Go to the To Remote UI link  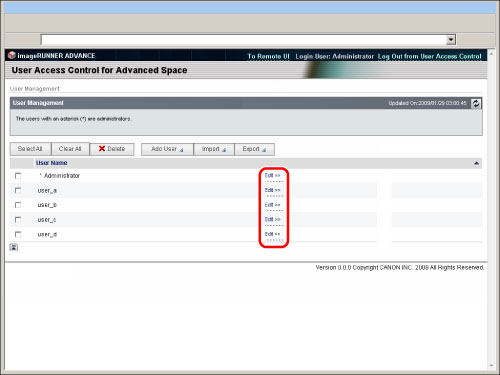[x=268, y=56]
